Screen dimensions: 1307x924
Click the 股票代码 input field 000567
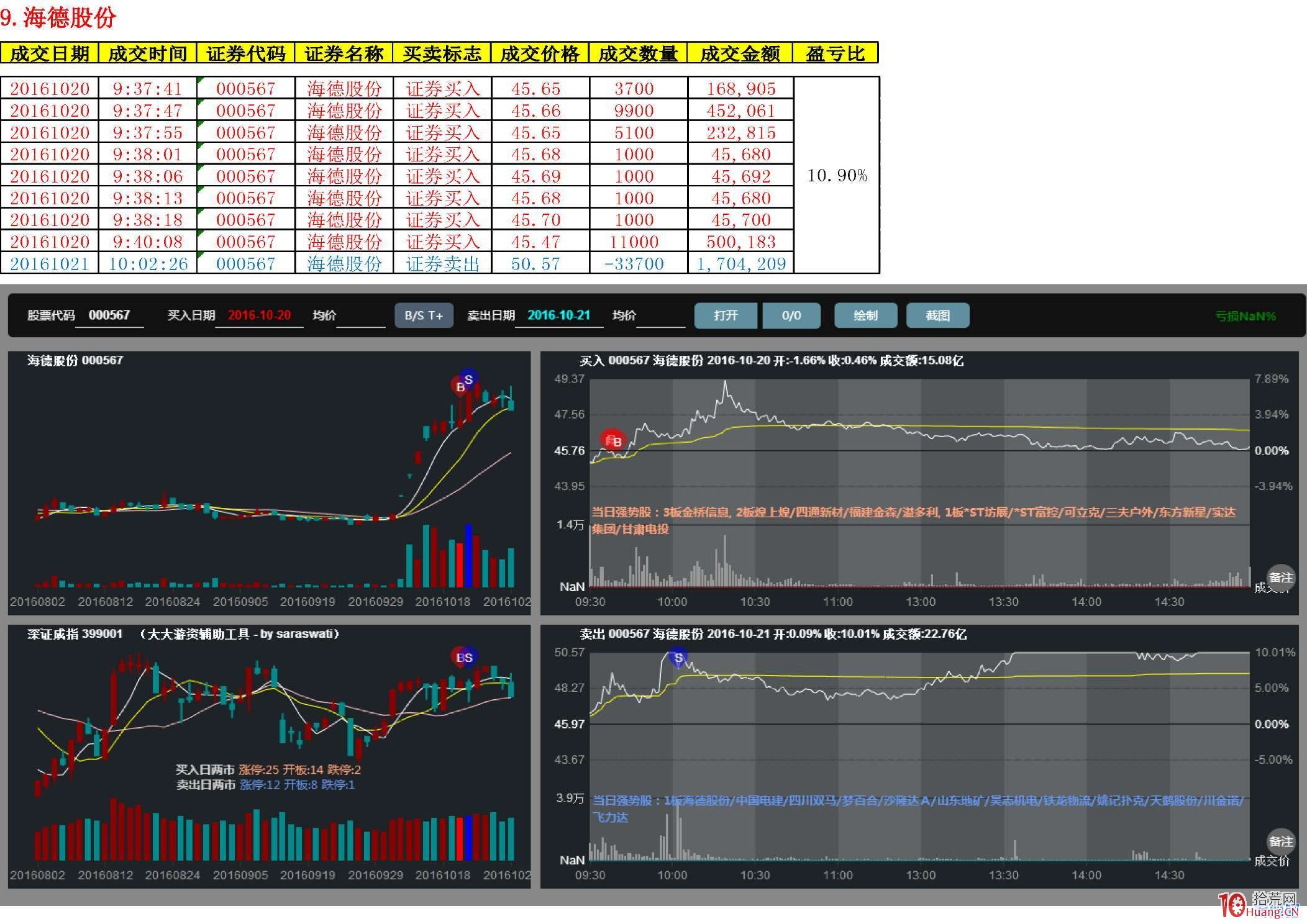[109, 315]
